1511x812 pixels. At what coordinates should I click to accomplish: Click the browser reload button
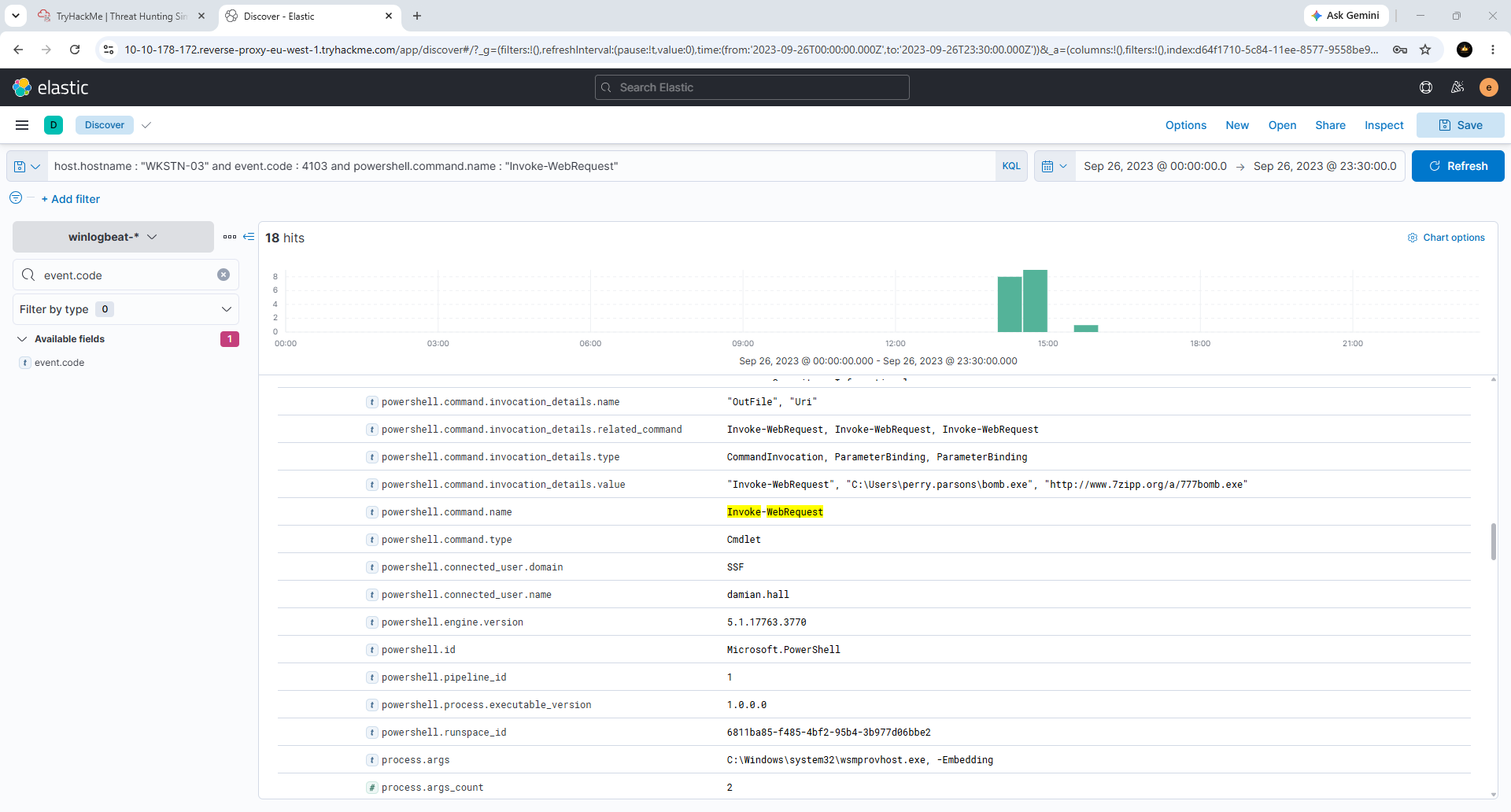(x=75, y=50)
